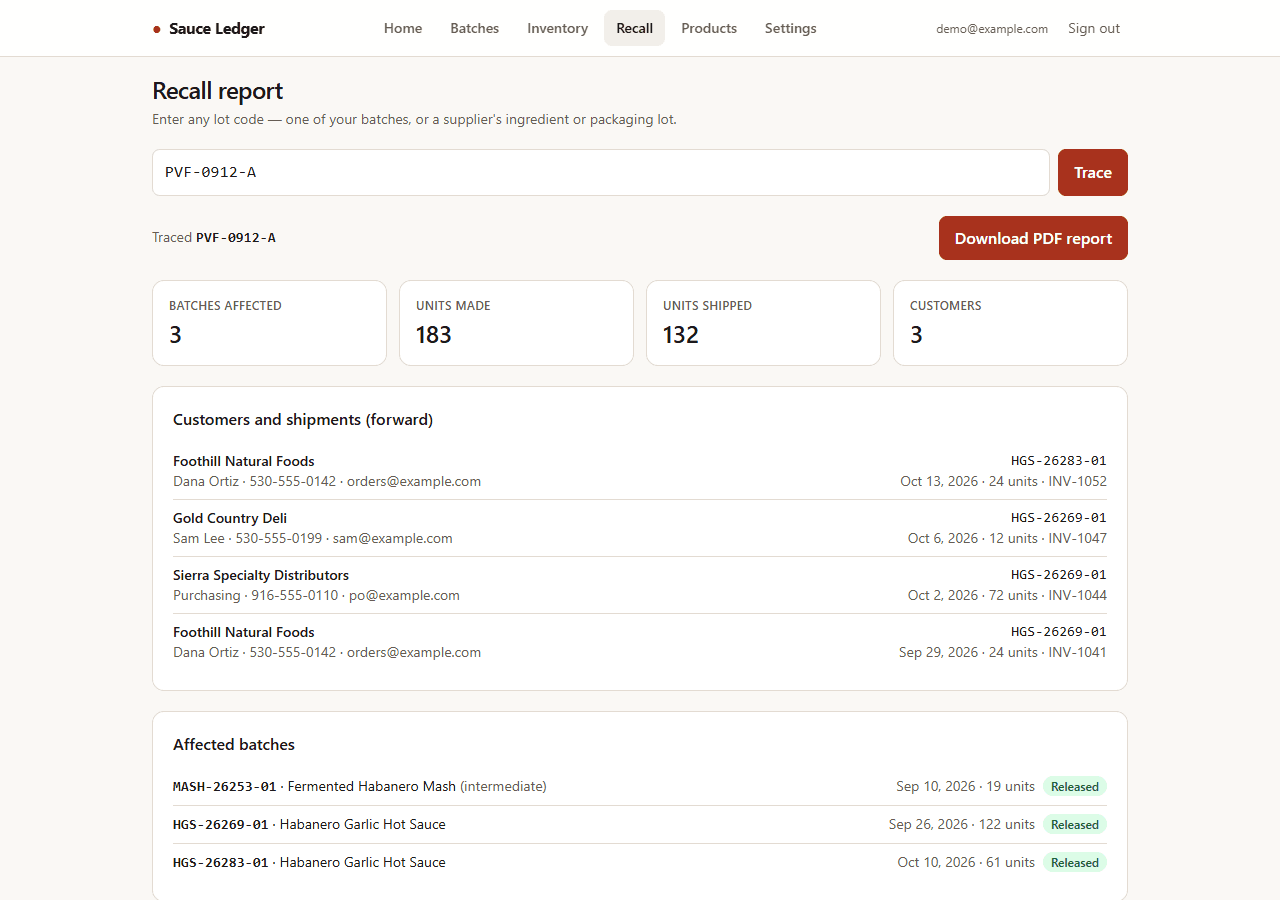Click the traced lot code PVF-0912-A text
Image resolution: width=1280 pixels, height=900 pixels.
point(236,238)
